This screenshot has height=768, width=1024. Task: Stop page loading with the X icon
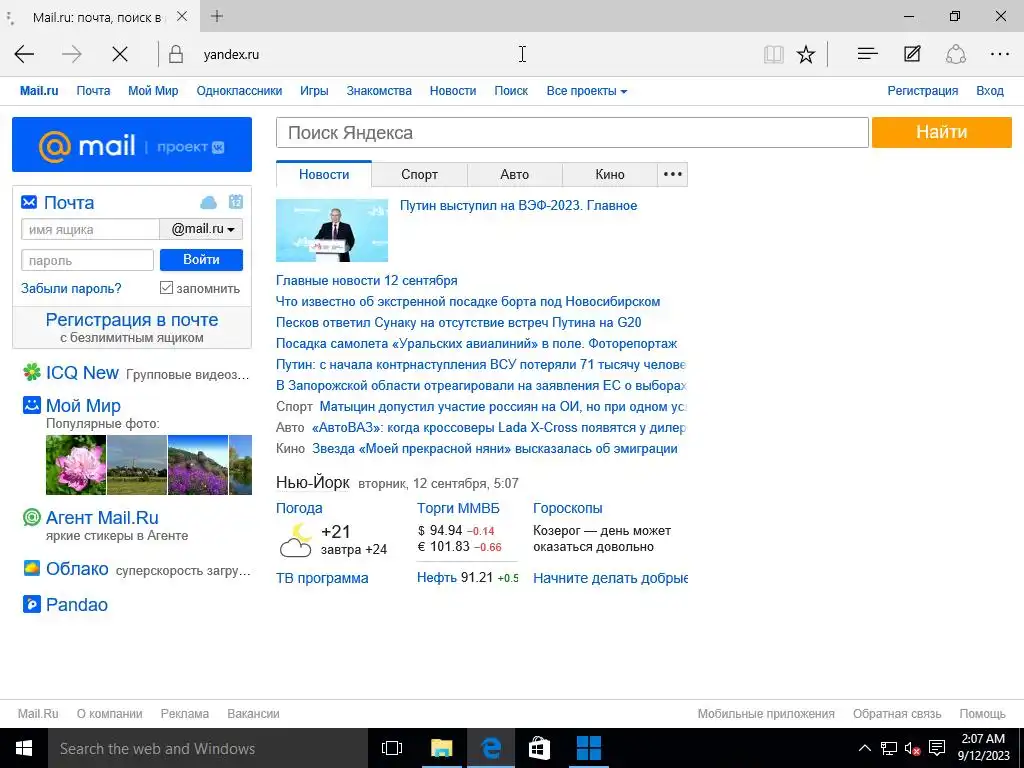pos(120,54)
